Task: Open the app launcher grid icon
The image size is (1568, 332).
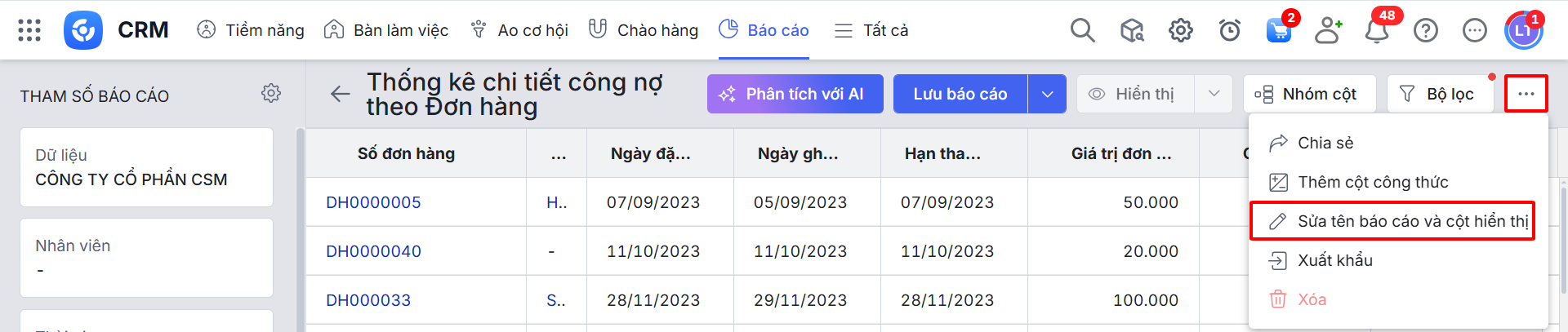Action: tap(29, 30)
